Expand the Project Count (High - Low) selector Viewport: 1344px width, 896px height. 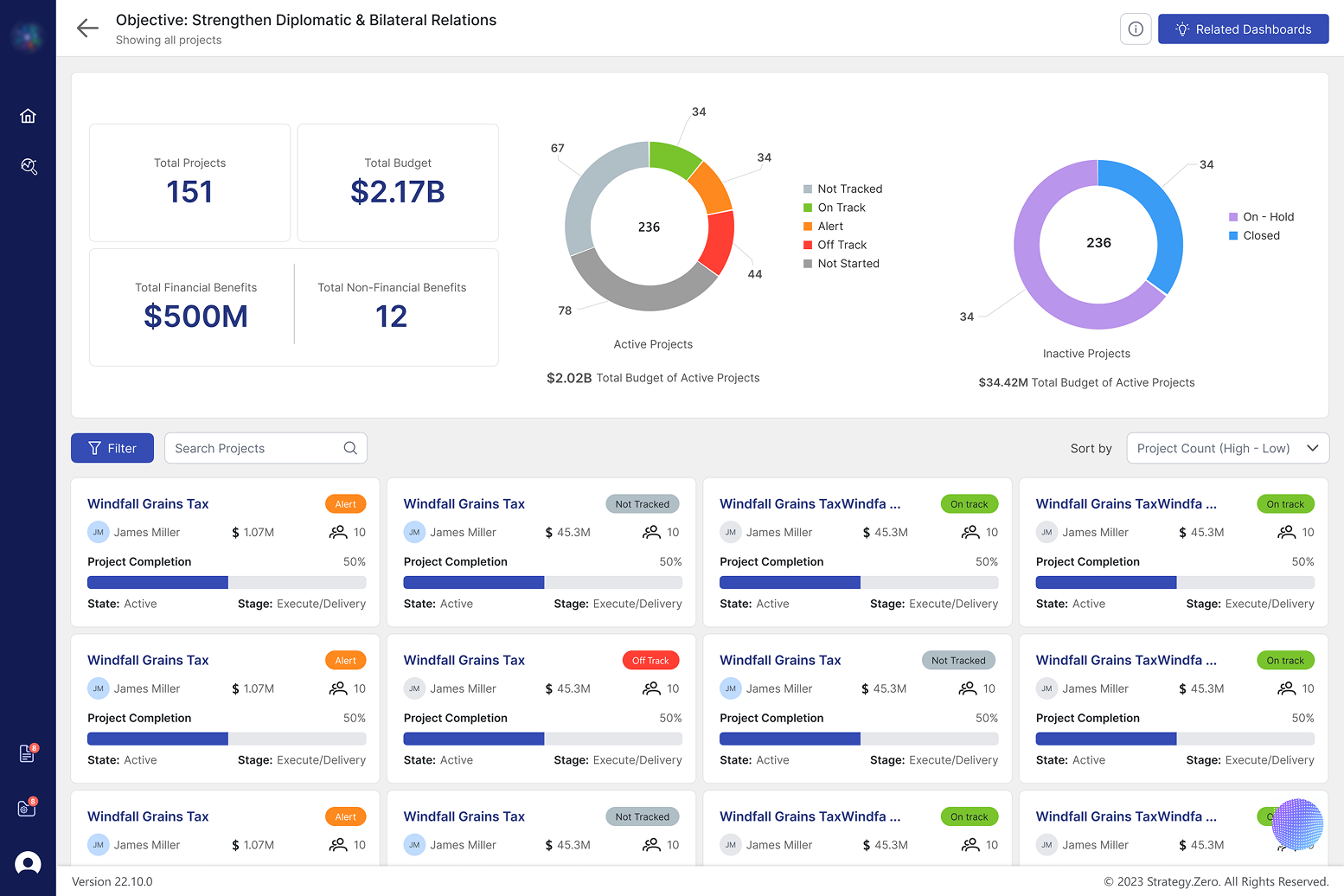(x=1227, y=448)
